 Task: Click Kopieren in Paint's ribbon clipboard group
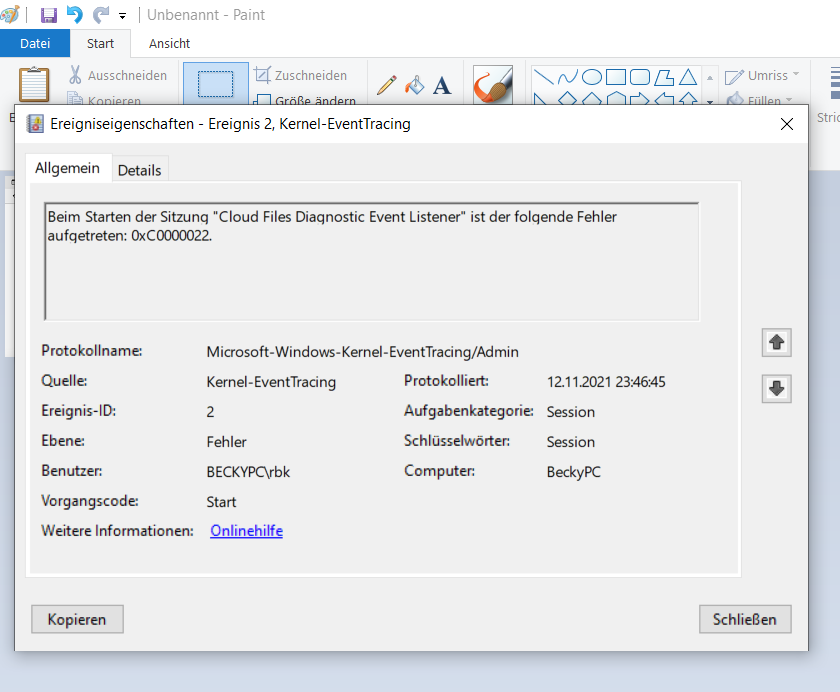click(x=104, y=99)
